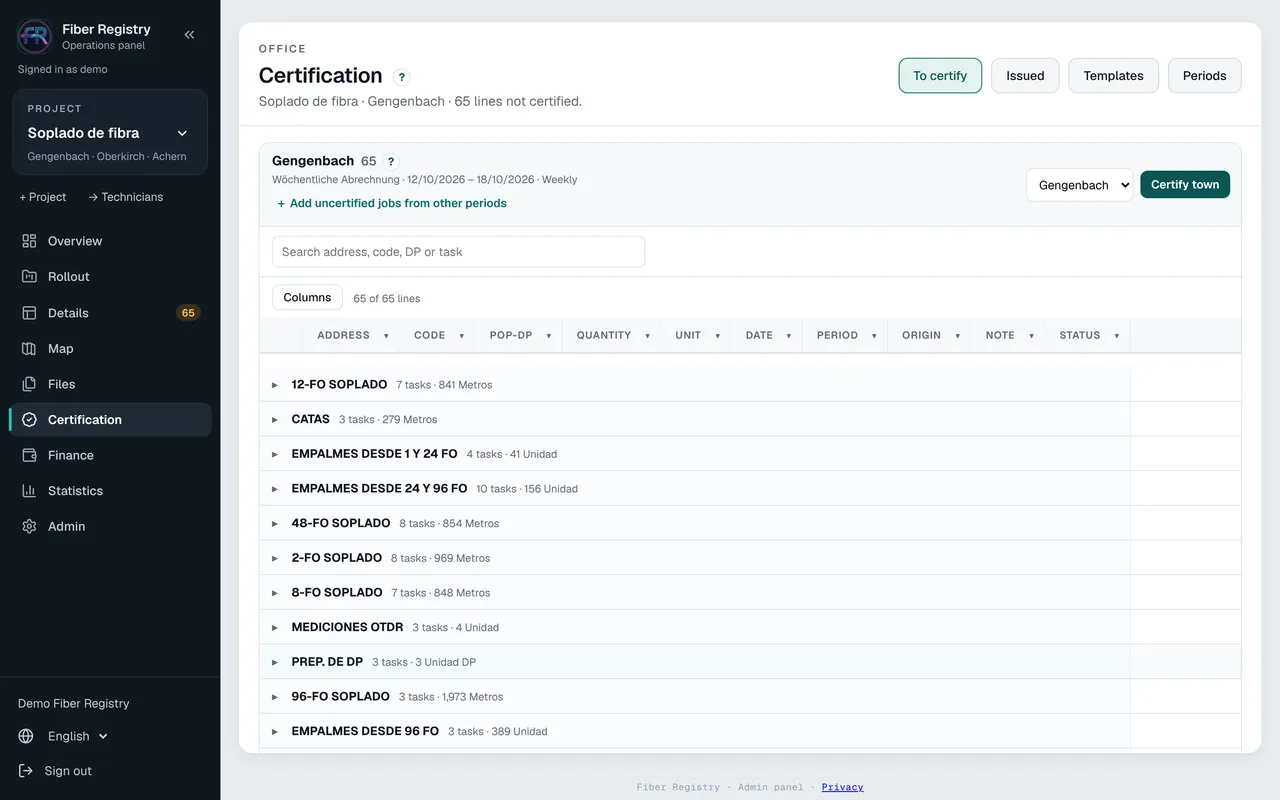1280x800 pixels.
Task: Open the English language dropdown
Action: click(x=78, y=736)
